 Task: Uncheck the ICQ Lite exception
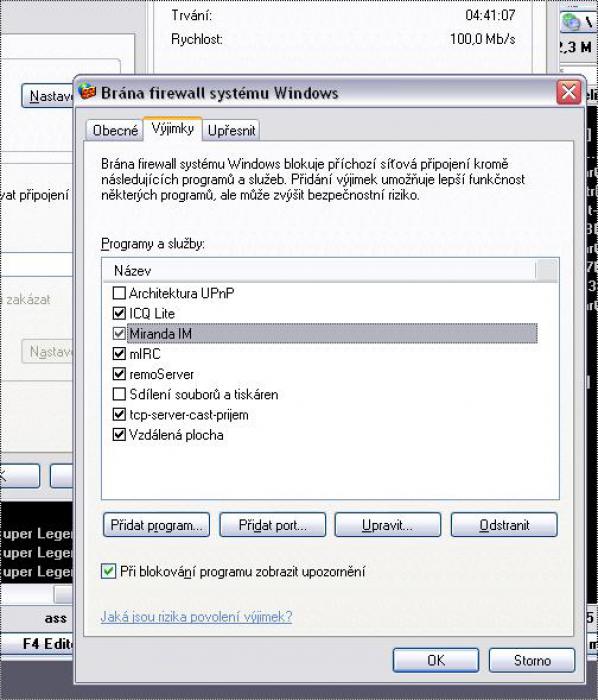pos(119,313)
